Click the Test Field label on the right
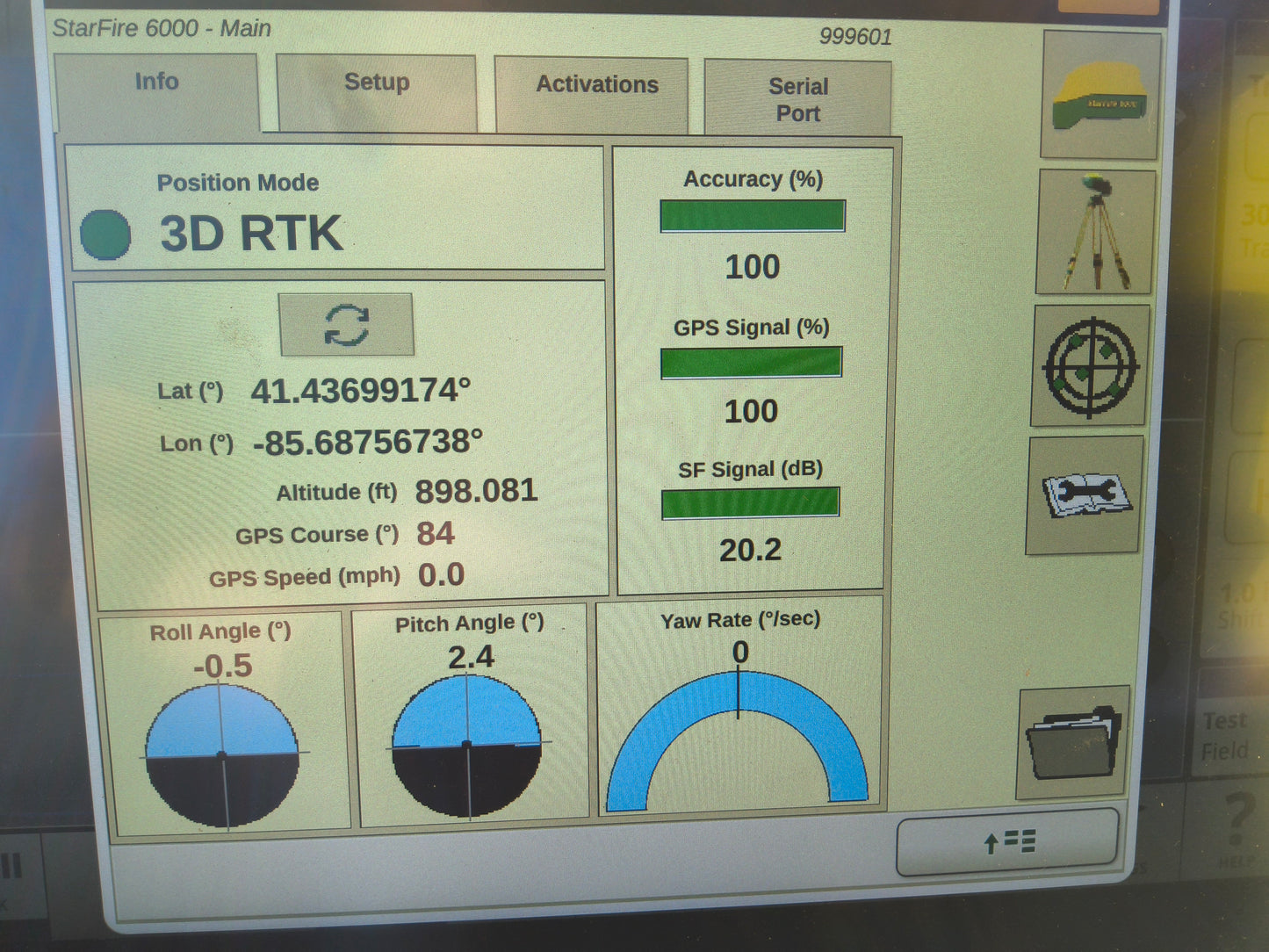Image resolution: width=1269 pixels, height=952 pixels. (x=1224, y=735)
